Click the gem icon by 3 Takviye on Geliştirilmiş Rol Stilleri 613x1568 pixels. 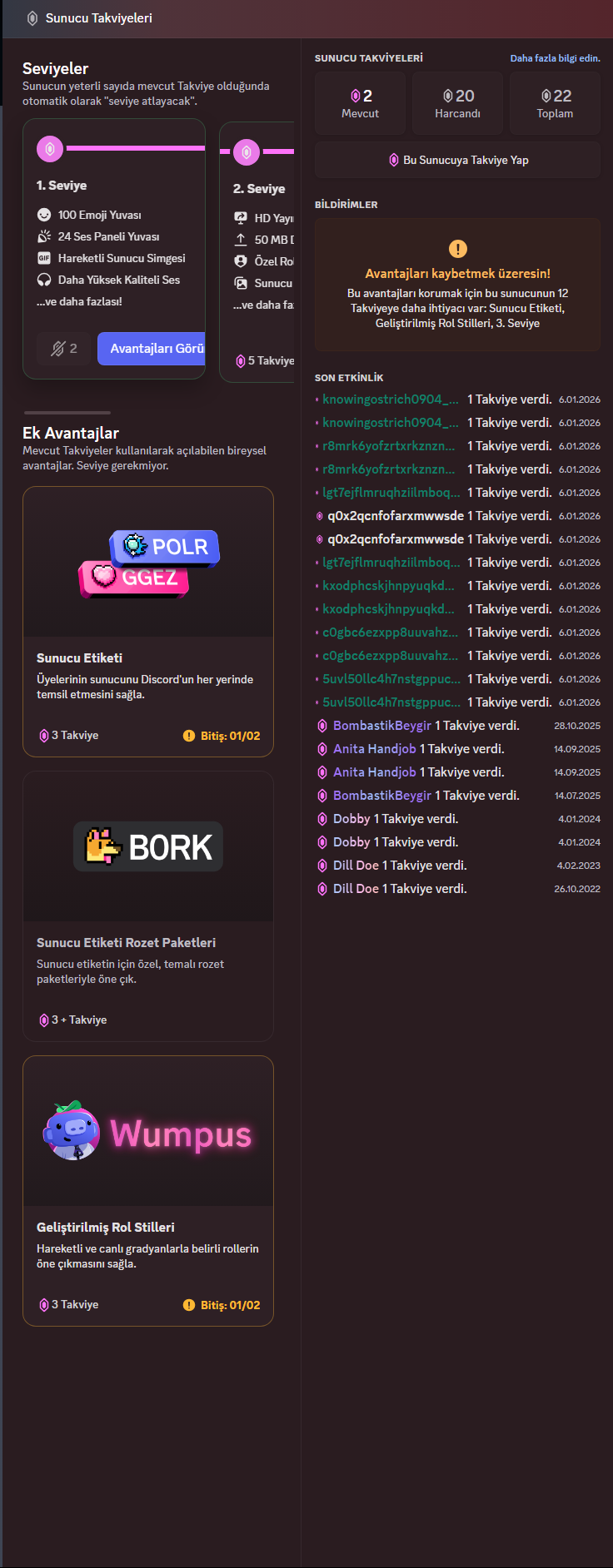coord(44,1305)
